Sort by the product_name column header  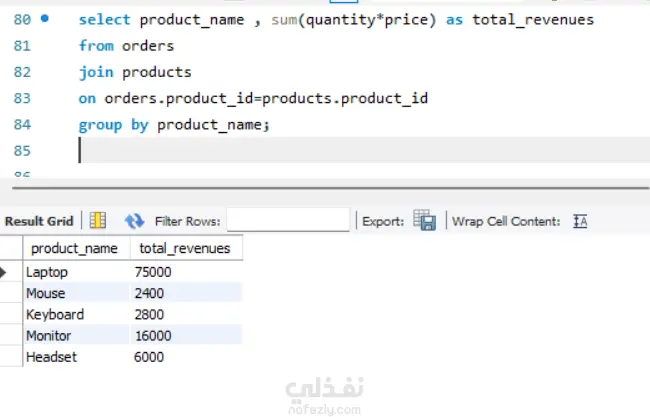(x=74, y=249)
